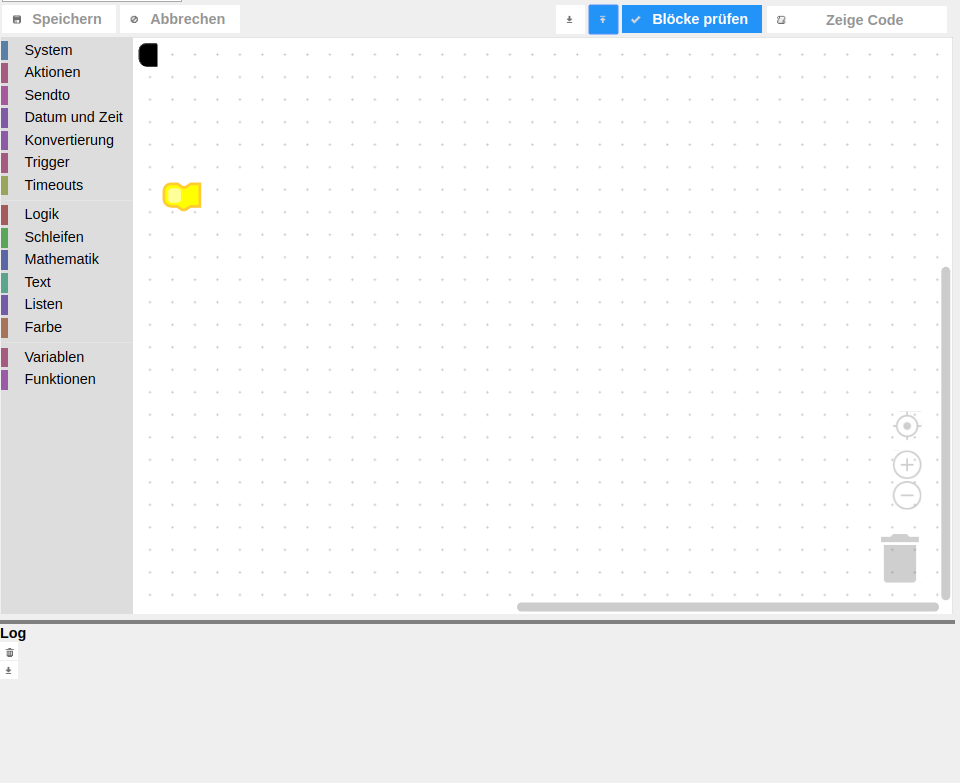Click the horizontal workspace scrollbar

(728, 607)
